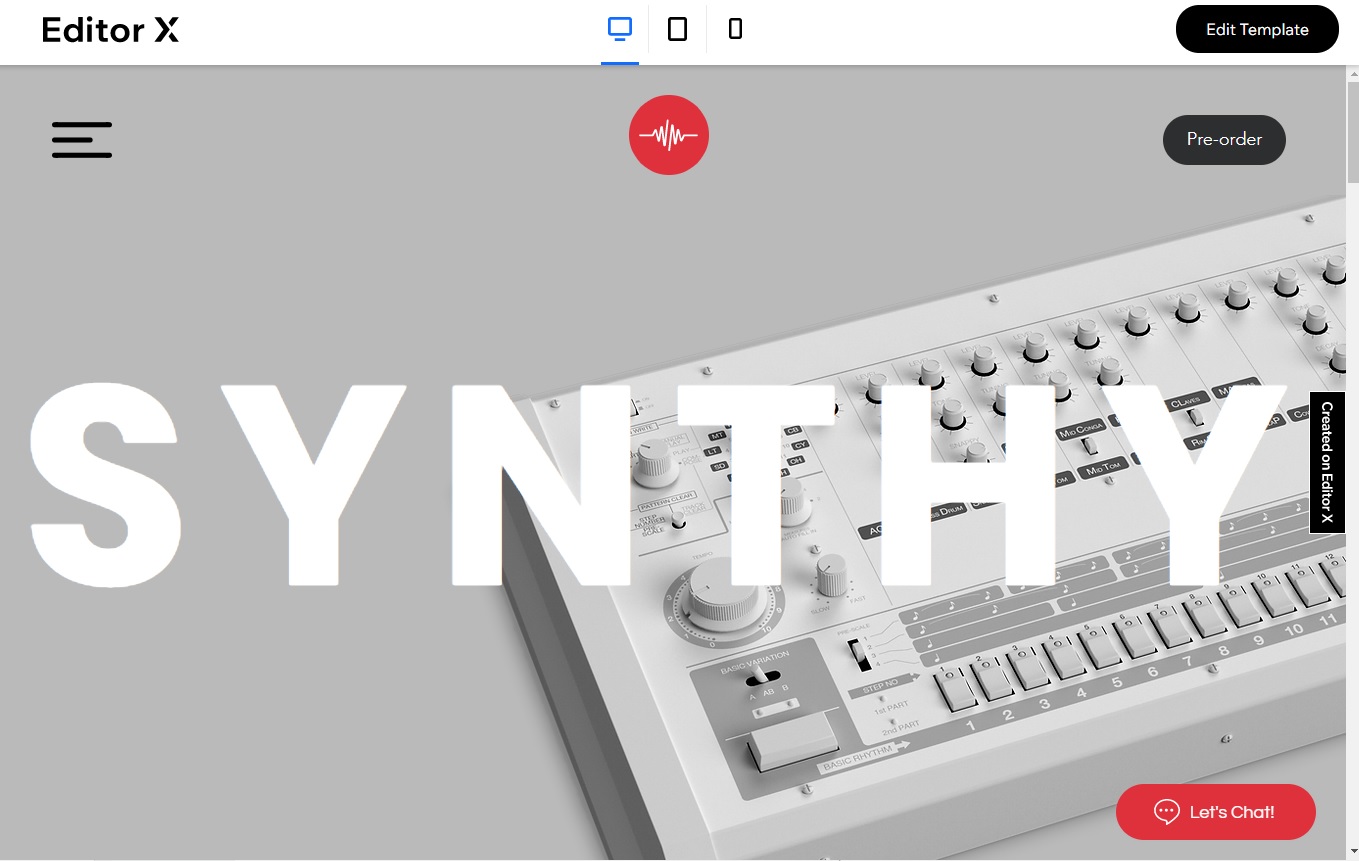Click the Created on Editor X side tab
1359x861 pixels.
(x=1327, y=462)
